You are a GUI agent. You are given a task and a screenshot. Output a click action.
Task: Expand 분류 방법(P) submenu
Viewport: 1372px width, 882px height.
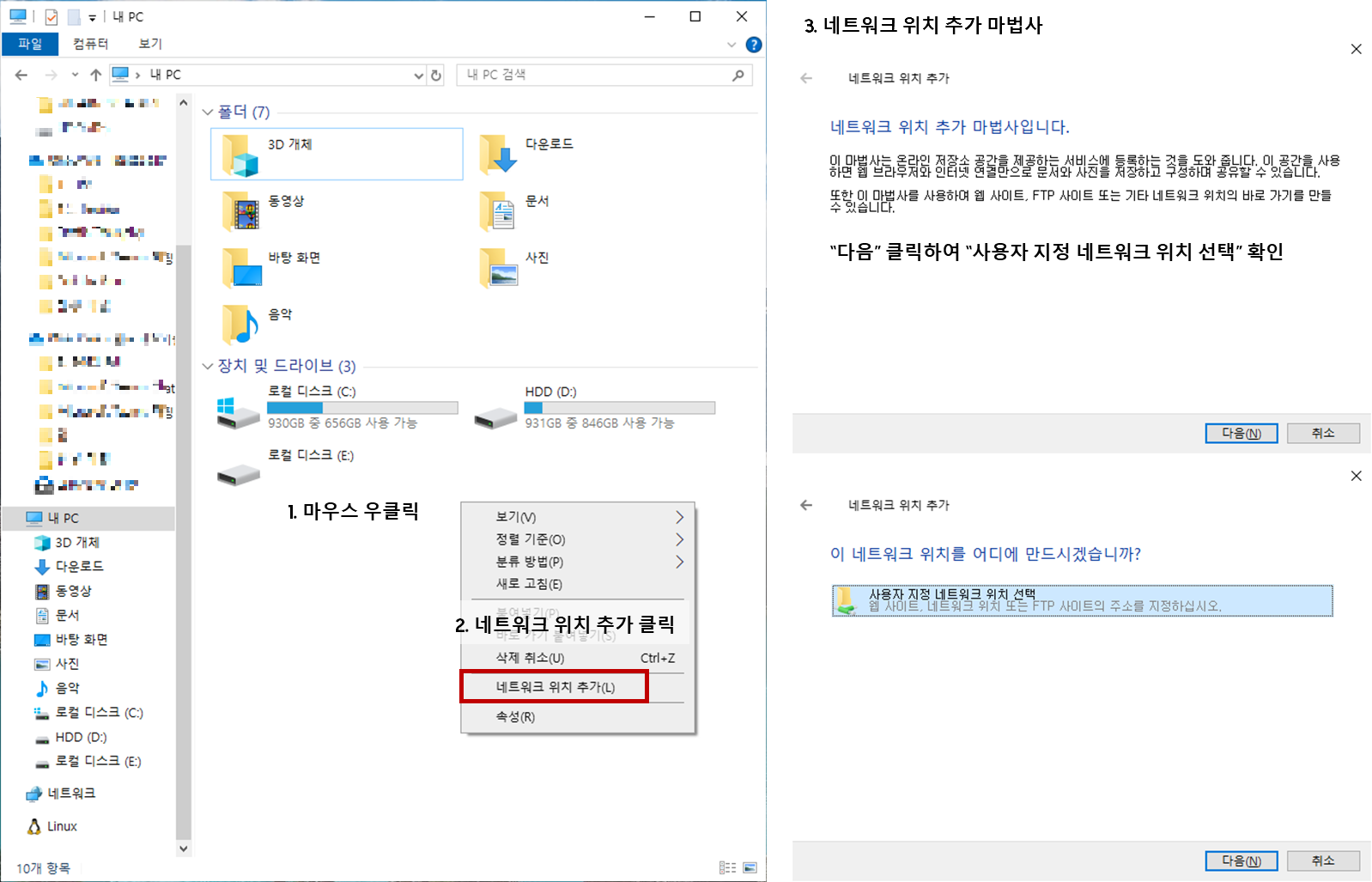[x=679, y=562]
